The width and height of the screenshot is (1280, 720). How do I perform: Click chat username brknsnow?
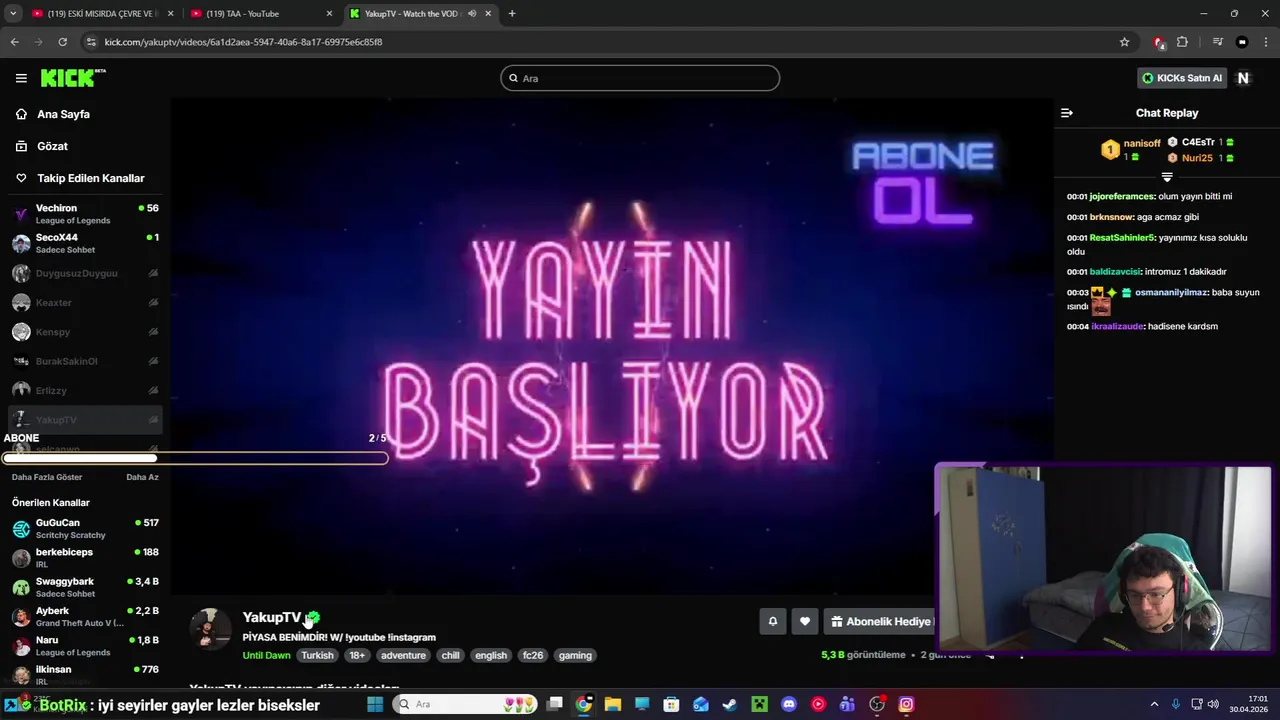pos(1112,217)
